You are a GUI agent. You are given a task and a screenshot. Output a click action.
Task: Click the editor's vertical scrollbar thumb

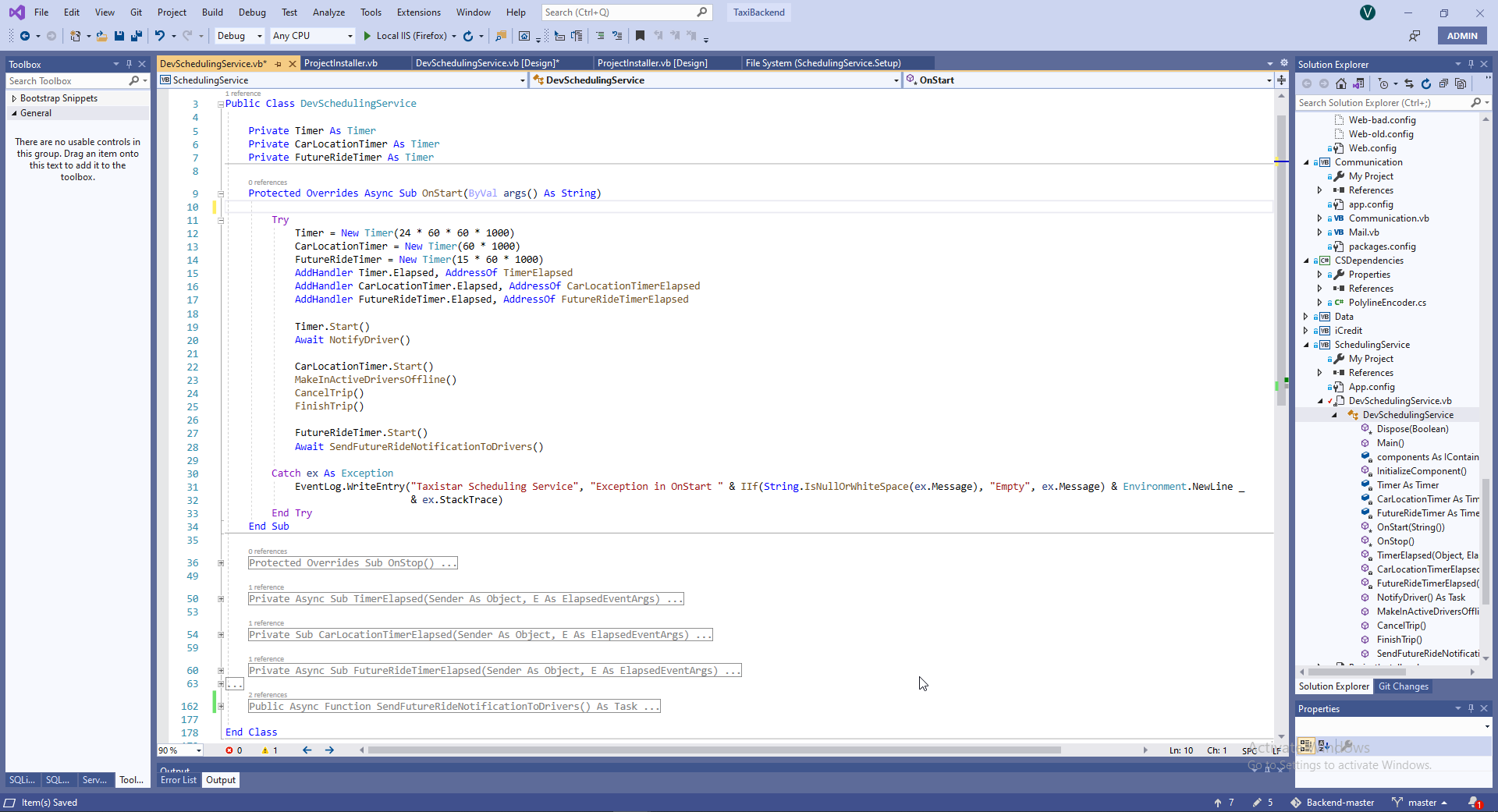tap(1281, 261)
